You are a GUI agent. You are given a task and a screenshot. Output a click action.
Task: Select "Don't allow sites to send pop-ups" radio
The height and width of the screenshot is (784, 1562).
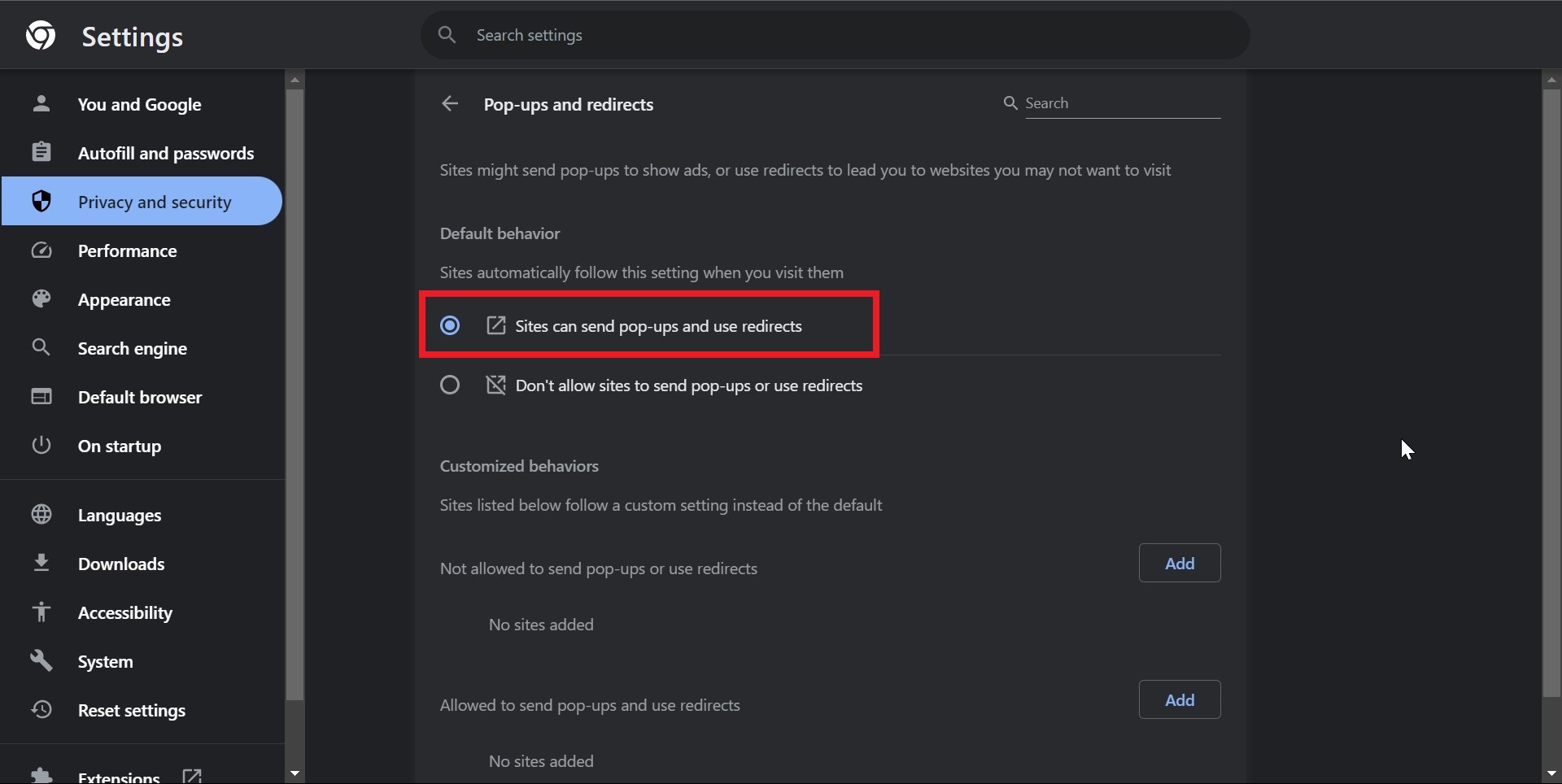(x=450, y=385)
